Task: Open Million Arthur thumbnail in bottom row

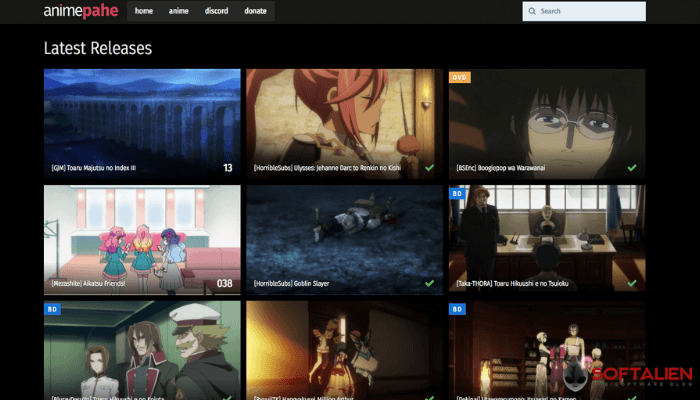Action: [344, 350]
